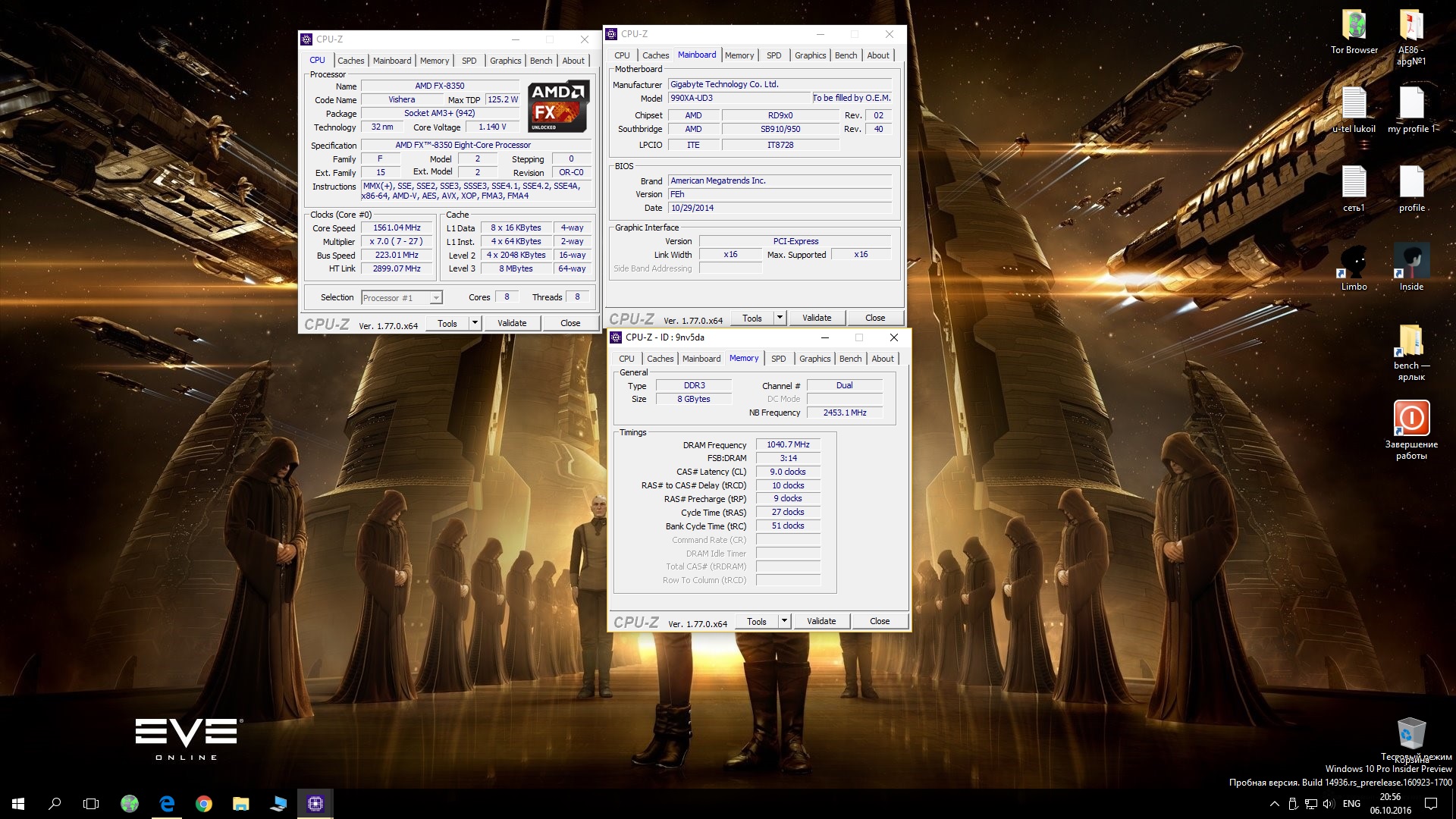Open the volume tray icon
1456x819 pixels.
[1328, 804]
